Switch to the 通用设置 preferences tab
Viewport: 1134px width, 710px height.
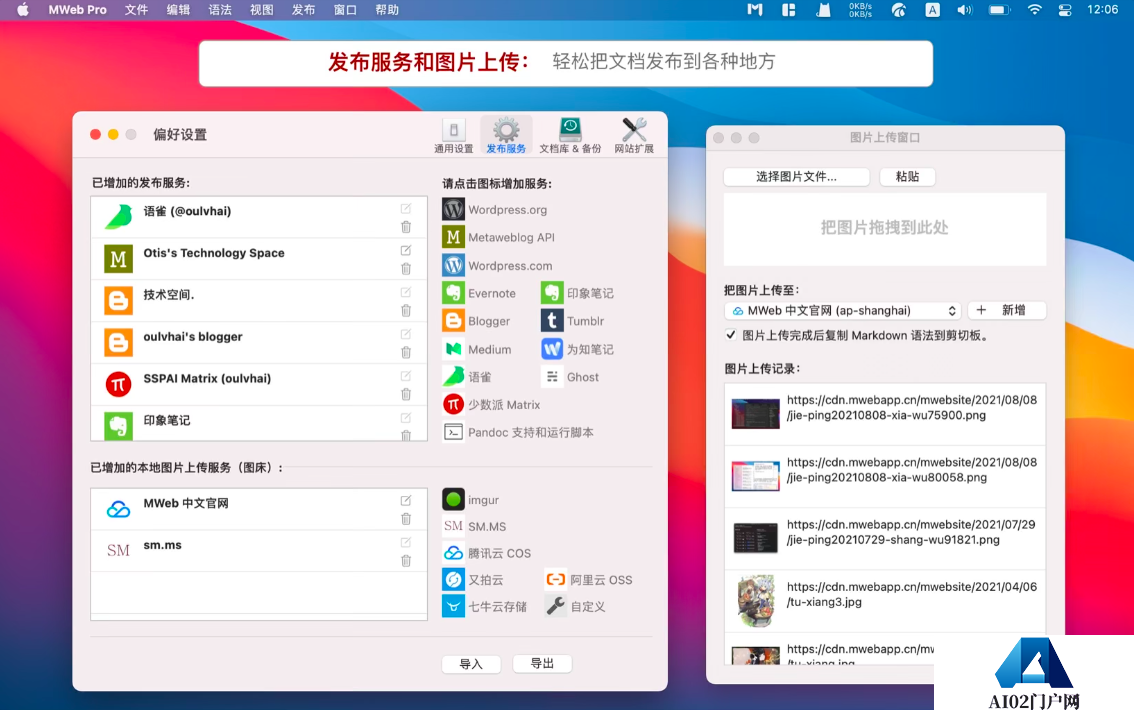(453, 136)
